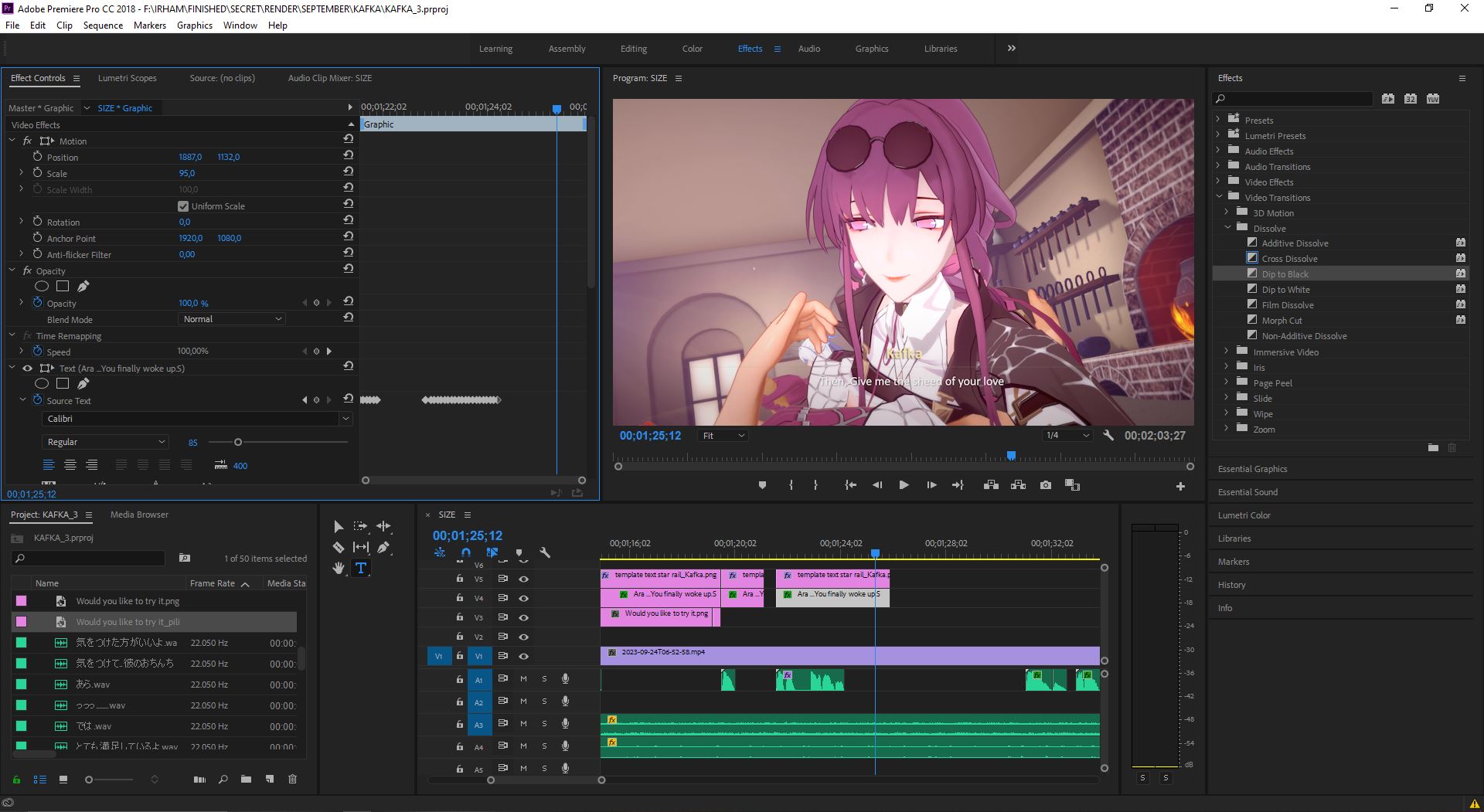Select the Selection (arrow) tool
Screen dimensions: 1484x812
[x=338, y=526]
